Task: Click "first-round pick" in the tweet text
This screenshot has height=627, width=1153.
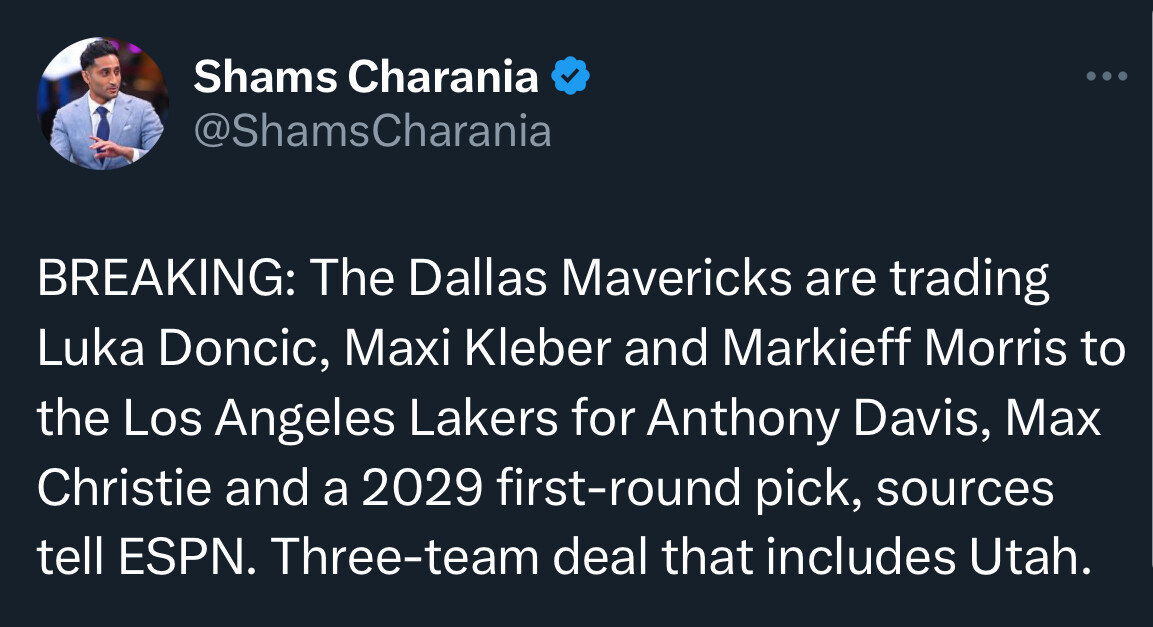Action: (x=664, y=489)
